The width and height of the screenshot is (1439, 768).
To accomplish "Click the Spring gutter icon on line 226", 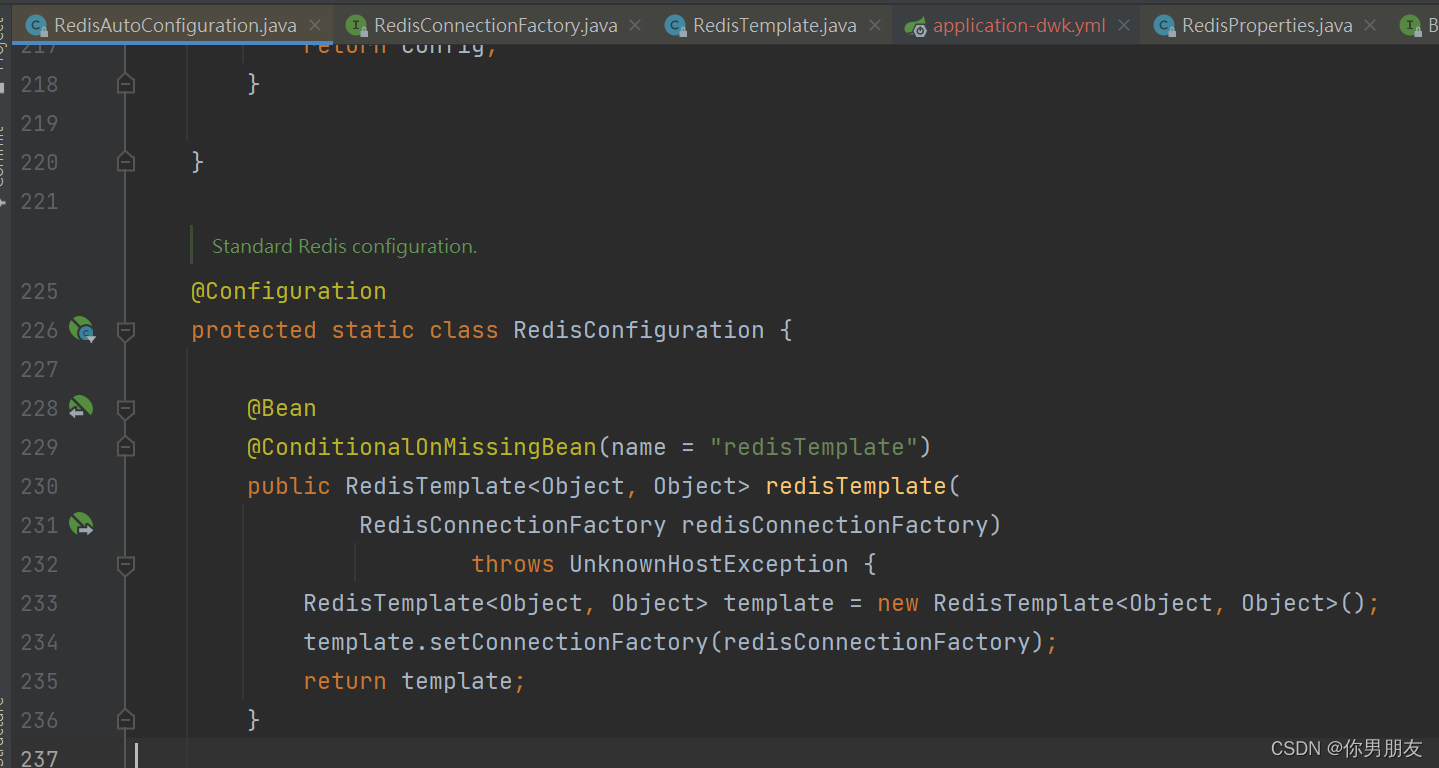I will pyautogui.click(x=81, y=329).
